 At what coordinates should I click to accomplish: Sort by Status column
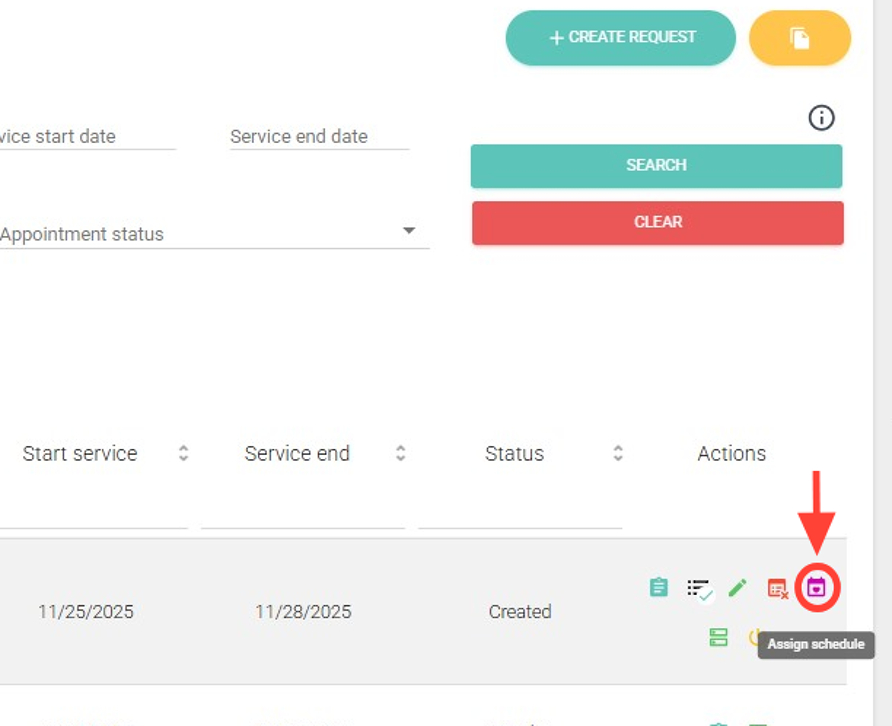tap(618, 453)
